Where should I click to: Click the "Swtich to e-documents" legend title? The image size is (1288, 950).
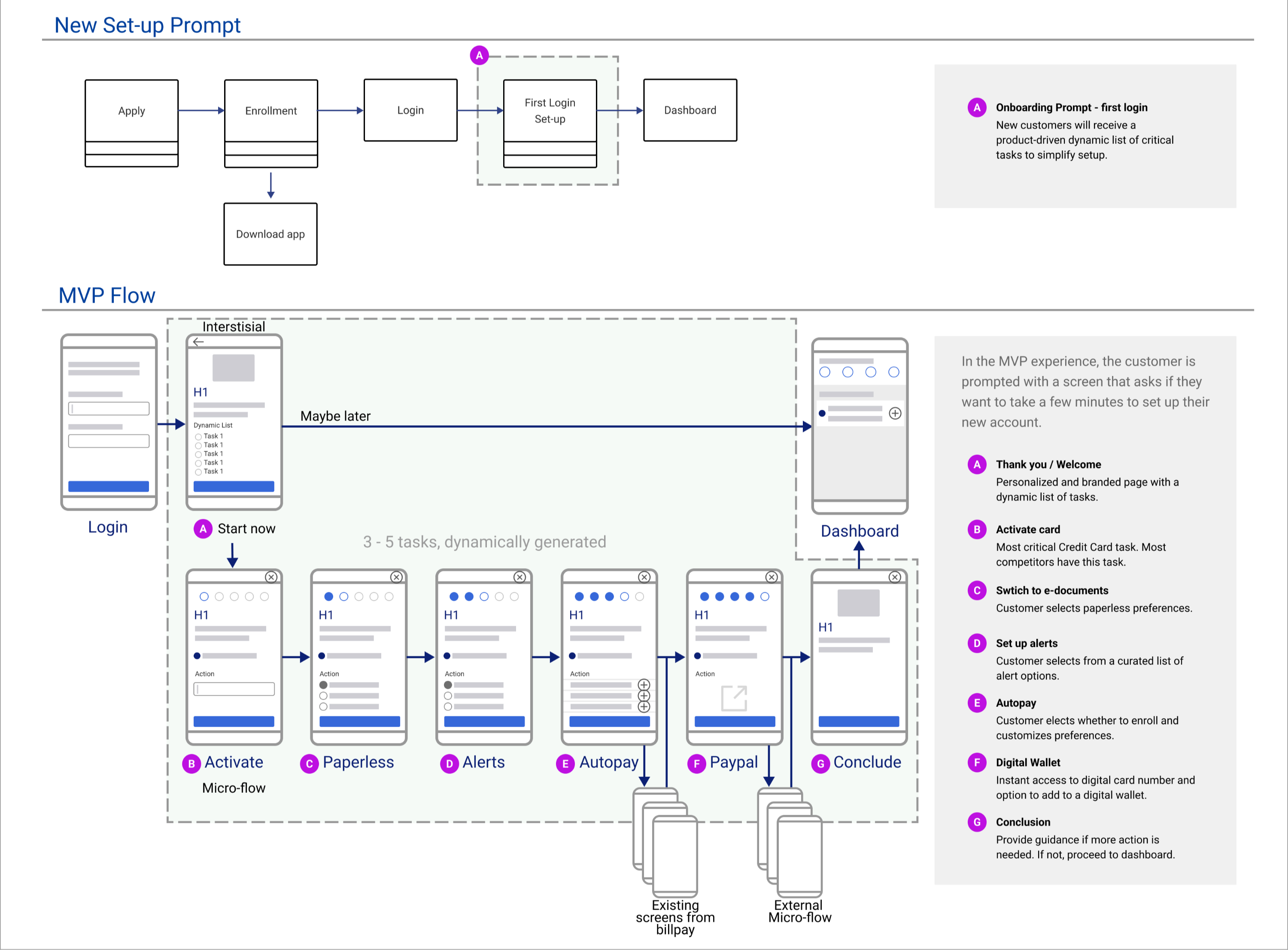click(x=1052, y=591)
